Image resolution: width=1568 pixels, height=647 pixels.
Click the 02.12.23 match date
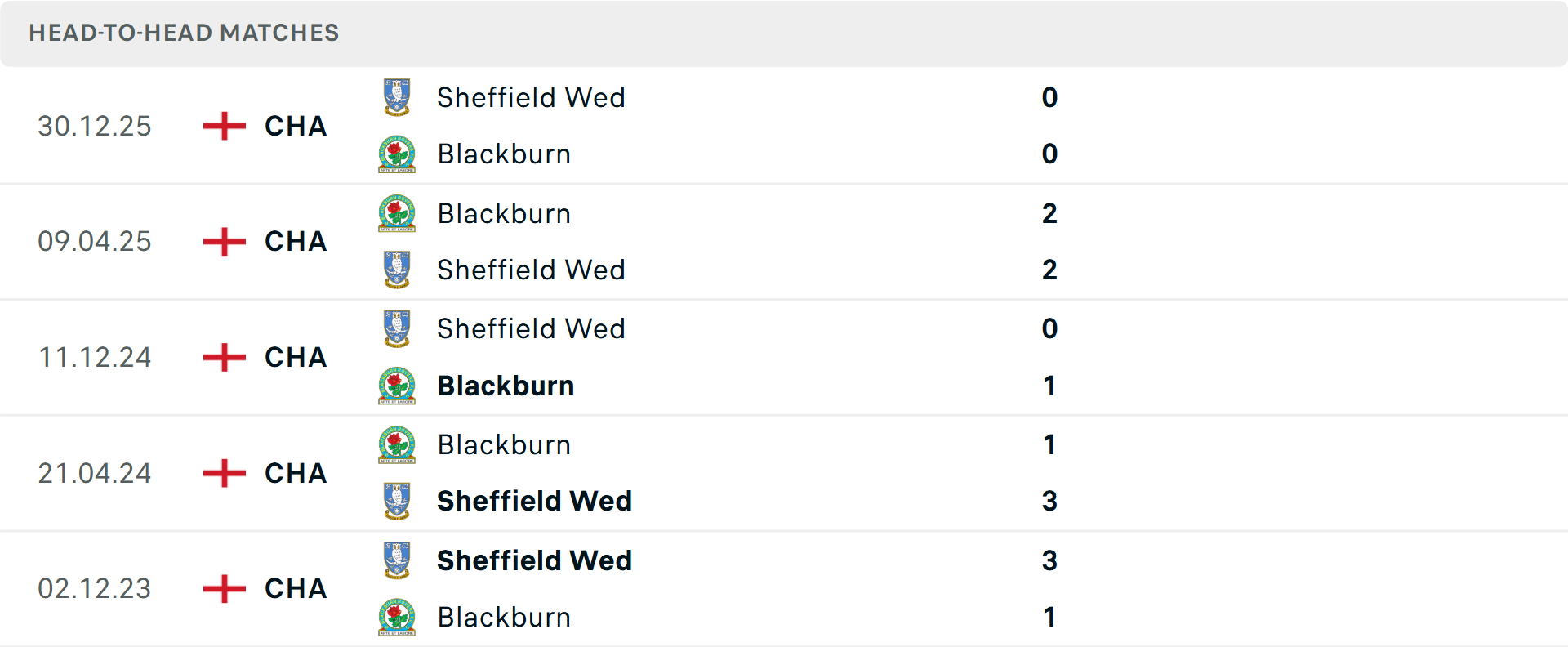[x=95, y=588]
